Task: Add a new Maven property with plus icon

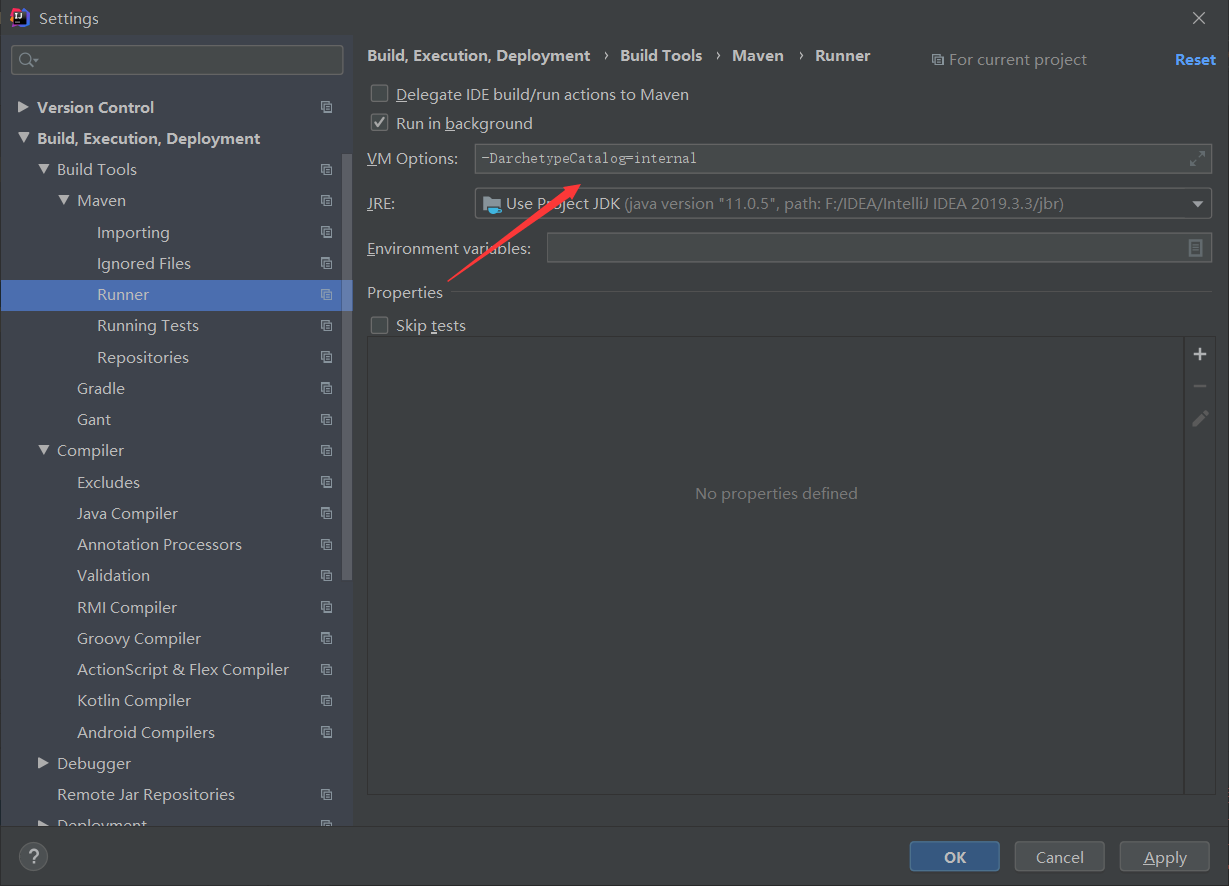Action: coord(1200,354)
